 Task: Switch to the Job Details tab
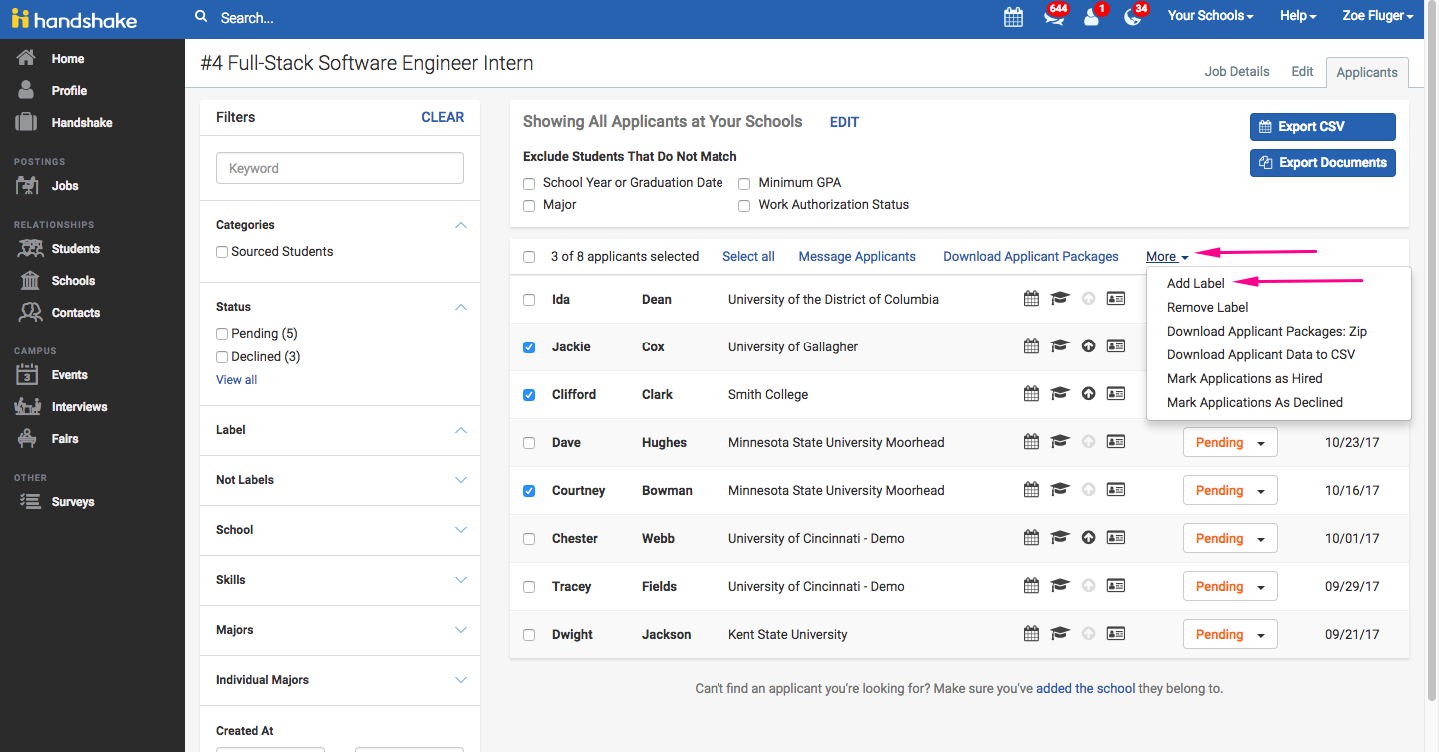tap(1237, 71)
